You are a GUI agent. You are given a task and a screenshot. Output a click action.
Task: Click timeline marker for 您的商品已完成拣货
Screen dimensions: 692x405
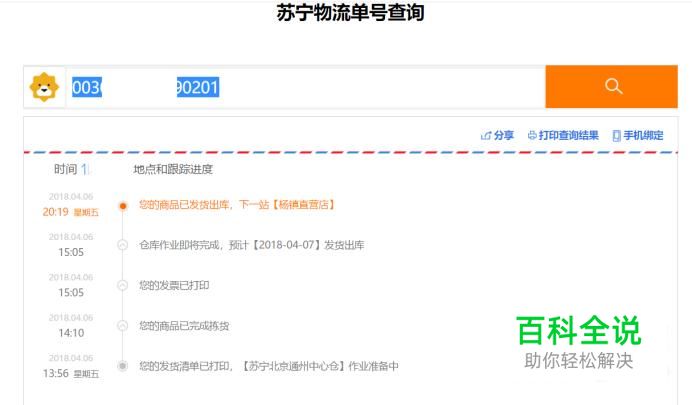coord(123,326)
